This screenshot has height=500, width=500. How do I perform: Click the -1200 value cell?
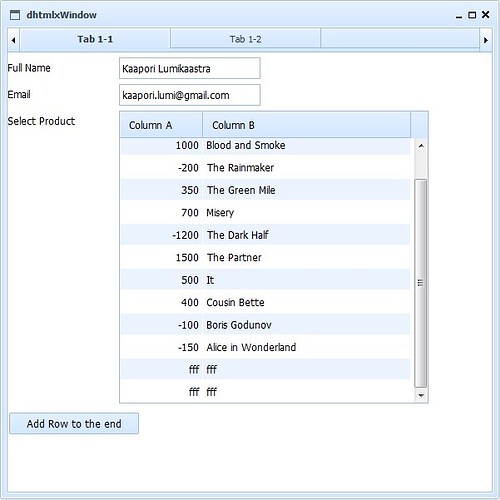(162, 235)
